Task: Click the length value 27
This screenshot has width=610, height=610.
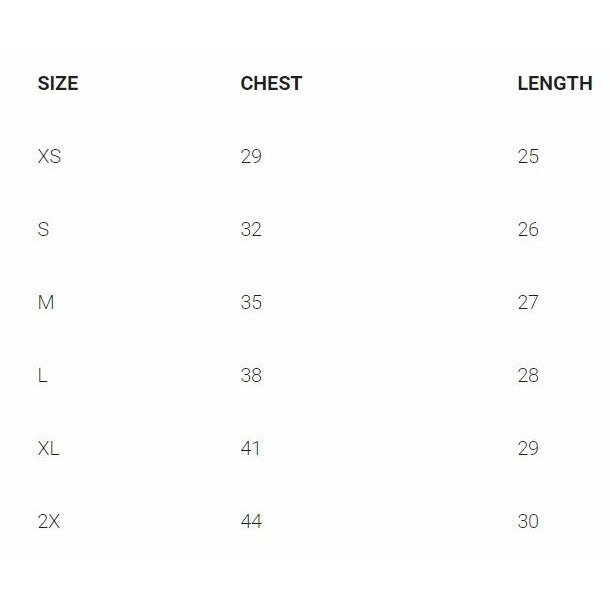Action: pyautogui.click(x=528, y=303)
